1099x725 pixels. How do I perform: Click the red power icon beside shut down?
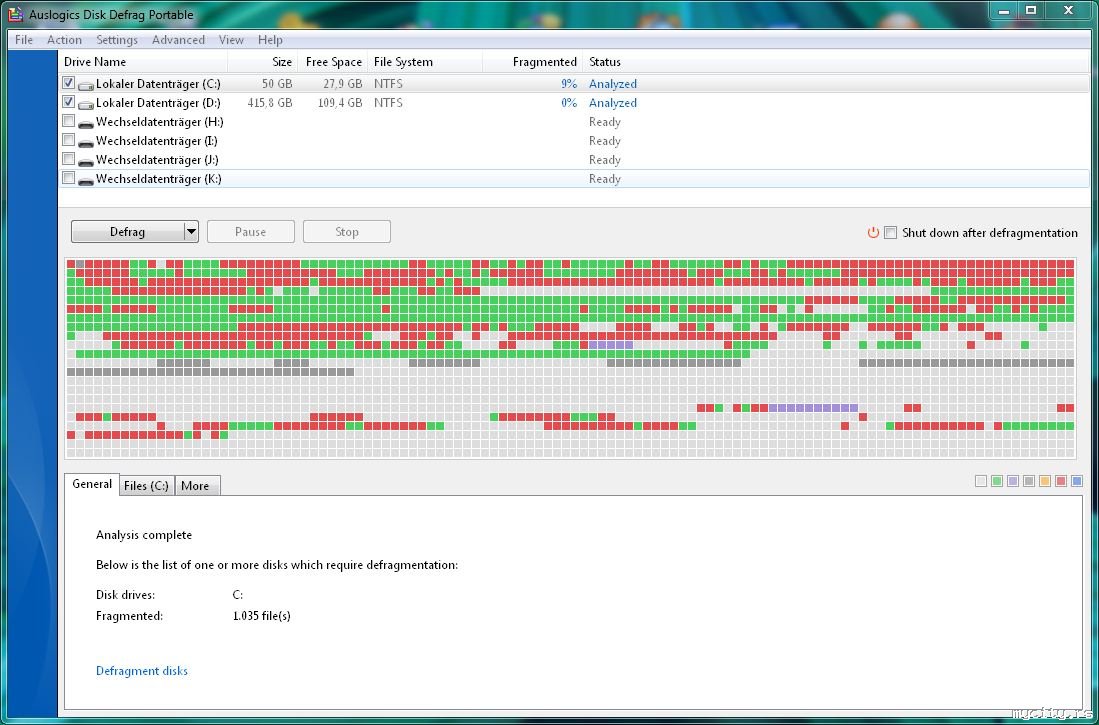873,232
